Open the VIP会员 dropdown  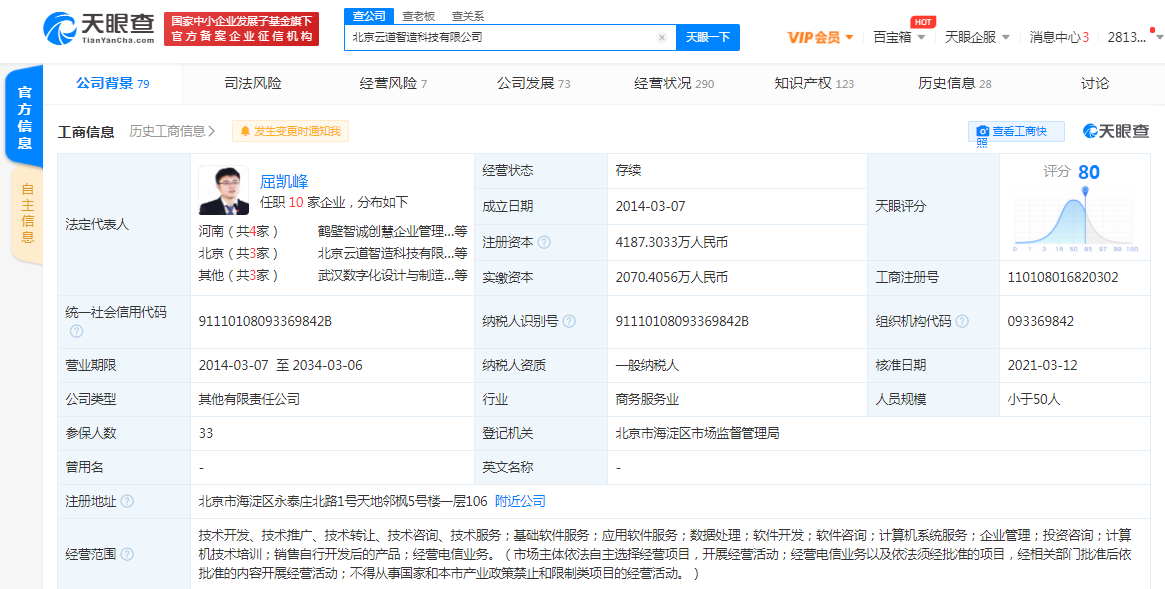pyautogui.click(x=820, y=37)
